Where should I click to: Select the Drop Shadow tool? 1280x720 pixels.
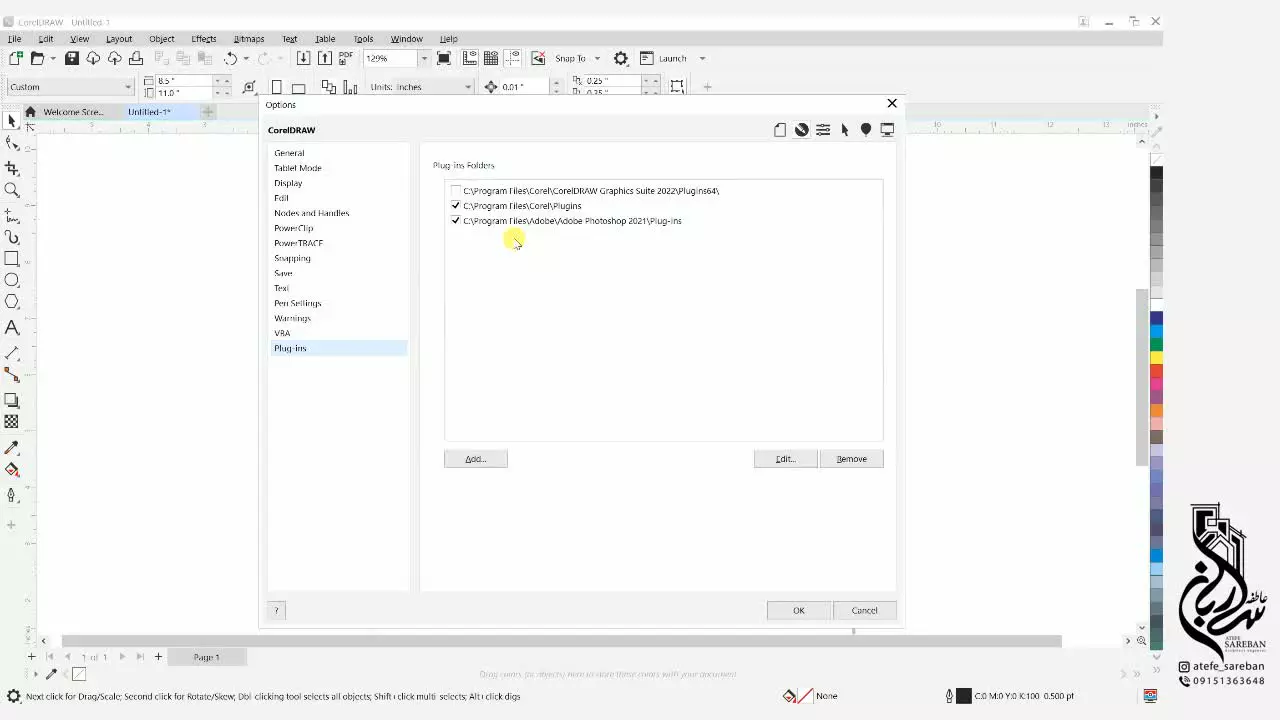tap(12, 400)
